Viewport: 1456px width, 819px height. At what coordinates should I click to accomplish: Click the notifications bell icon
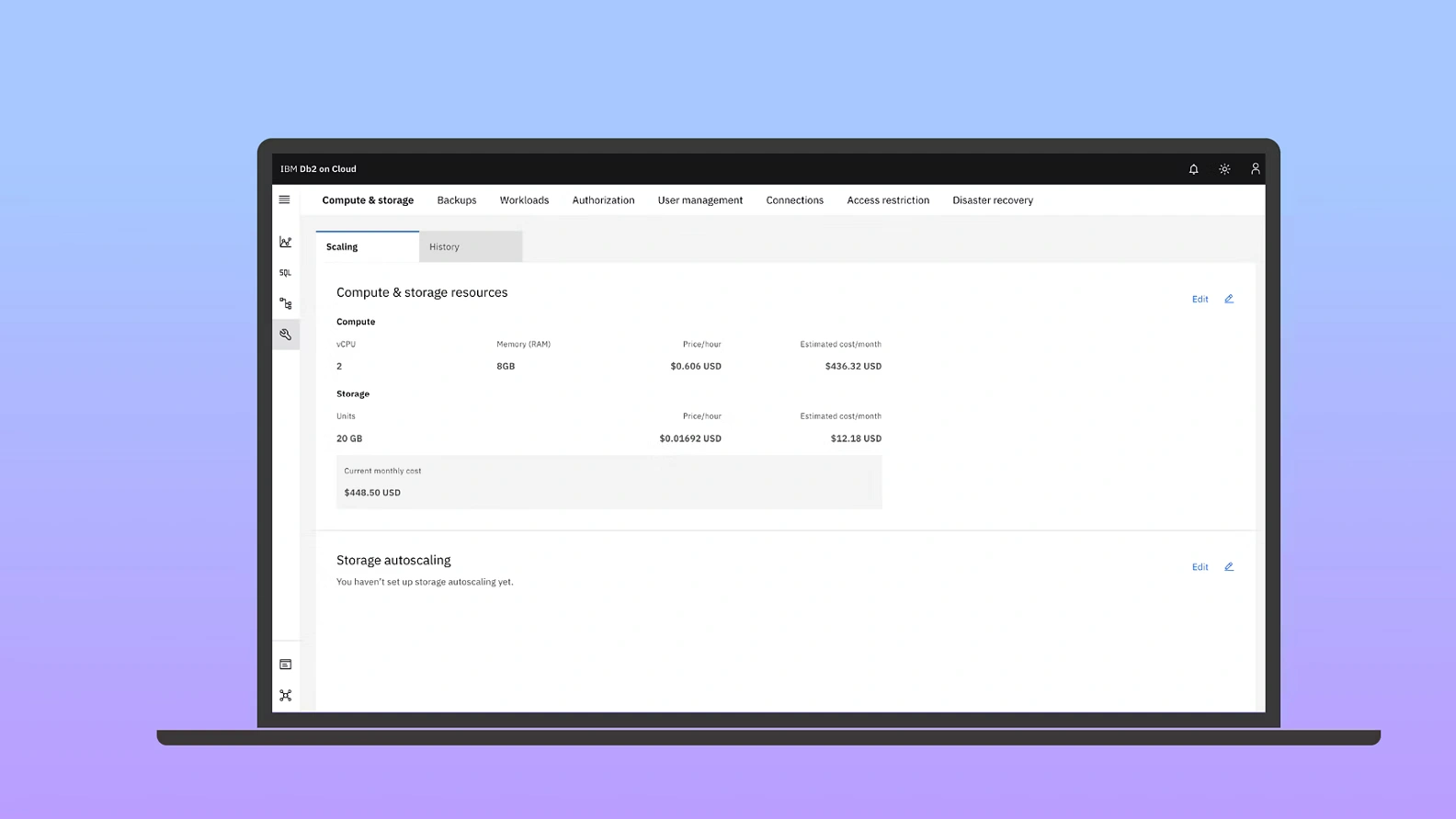tap(1193, 169)
